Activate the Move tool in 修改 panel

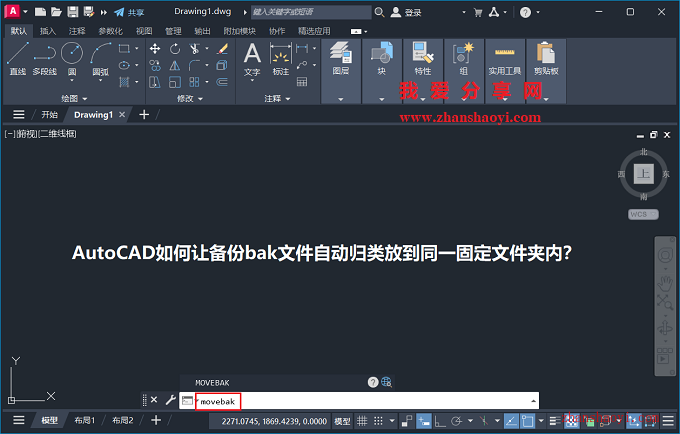point(155,49)
